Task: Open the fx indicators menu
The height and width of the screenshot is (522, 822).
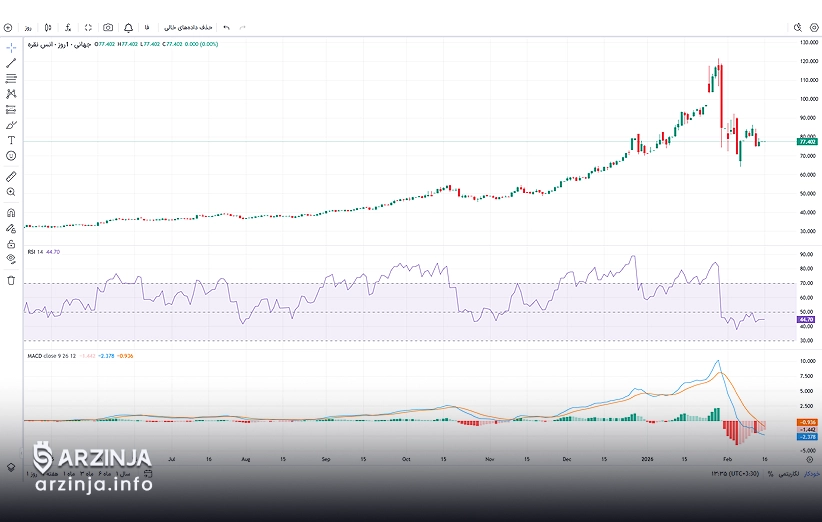Action: 68,27
